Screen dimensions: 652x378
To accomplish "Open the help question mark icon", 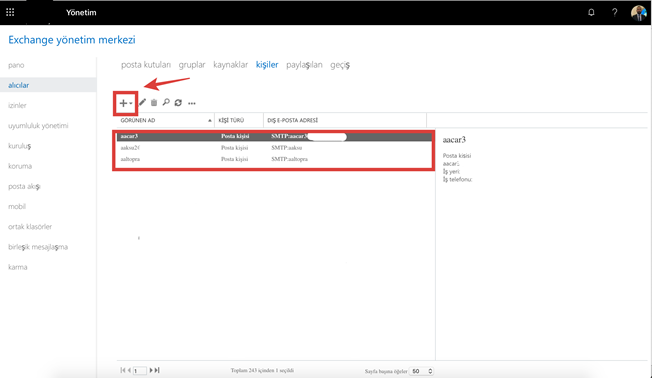I will tap(614, 12).
